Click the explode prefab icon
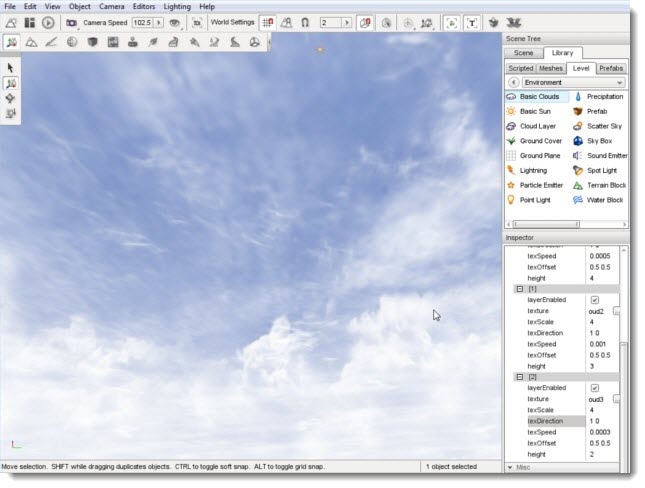Screen dimensions: 645x488 tap(513, 23)
